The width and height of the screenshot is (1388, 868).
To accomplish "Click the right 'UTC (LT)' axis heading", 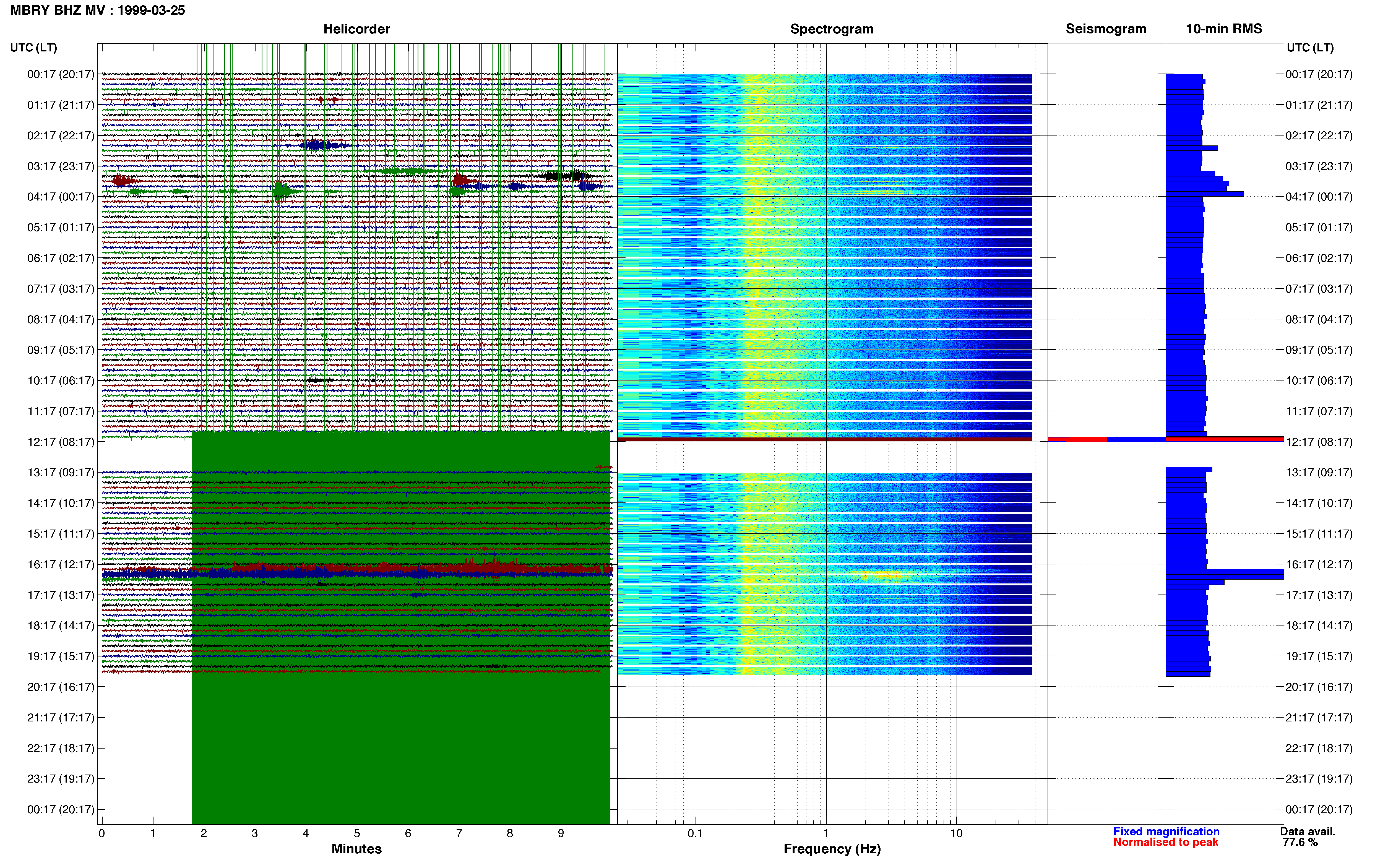I will (x=1310, y=48).
